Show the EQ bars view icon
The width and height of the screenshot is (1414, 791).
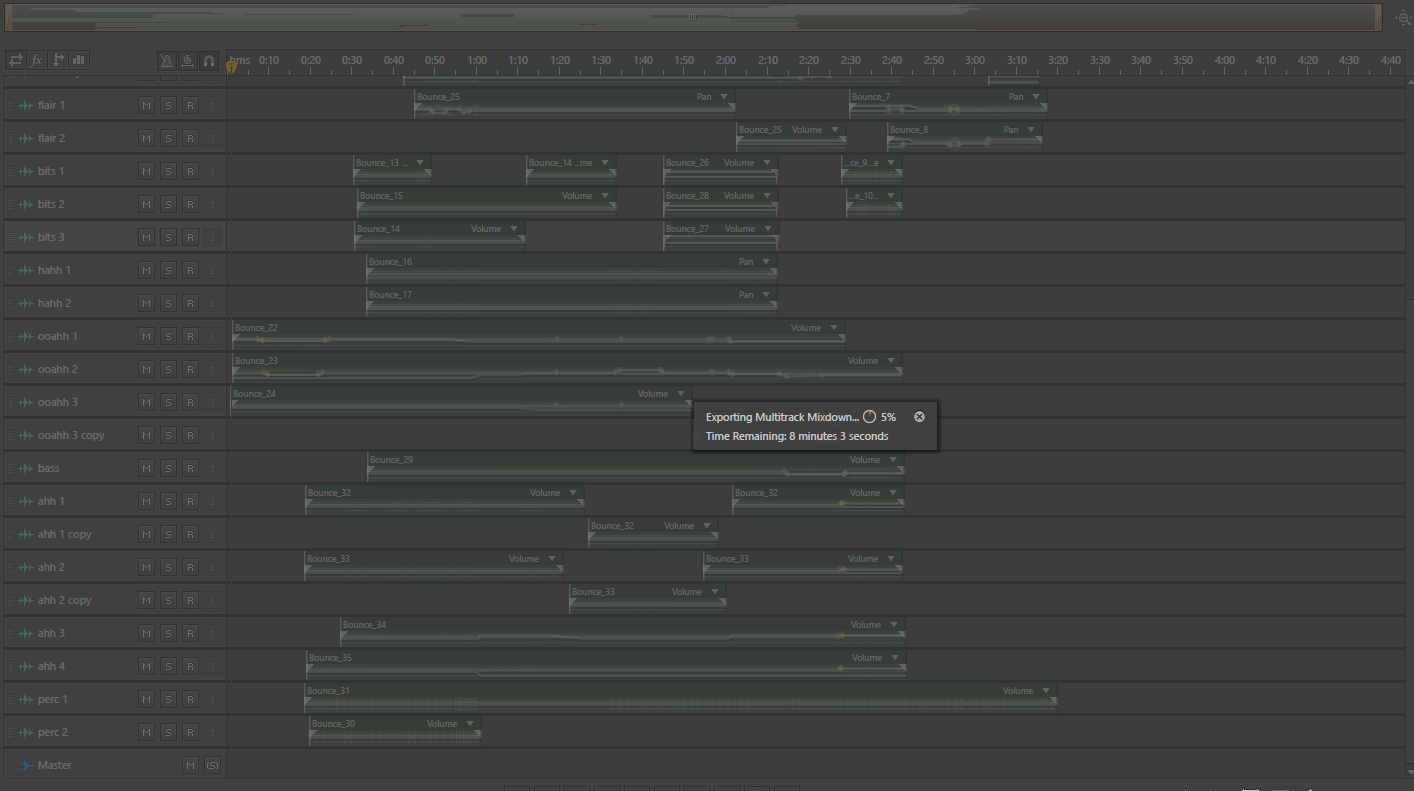pyautogui.click(x=79, y=60)
